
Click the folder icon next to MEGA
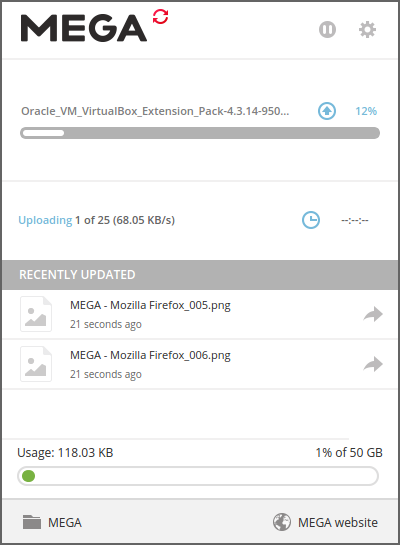click(x=32, y=522)
